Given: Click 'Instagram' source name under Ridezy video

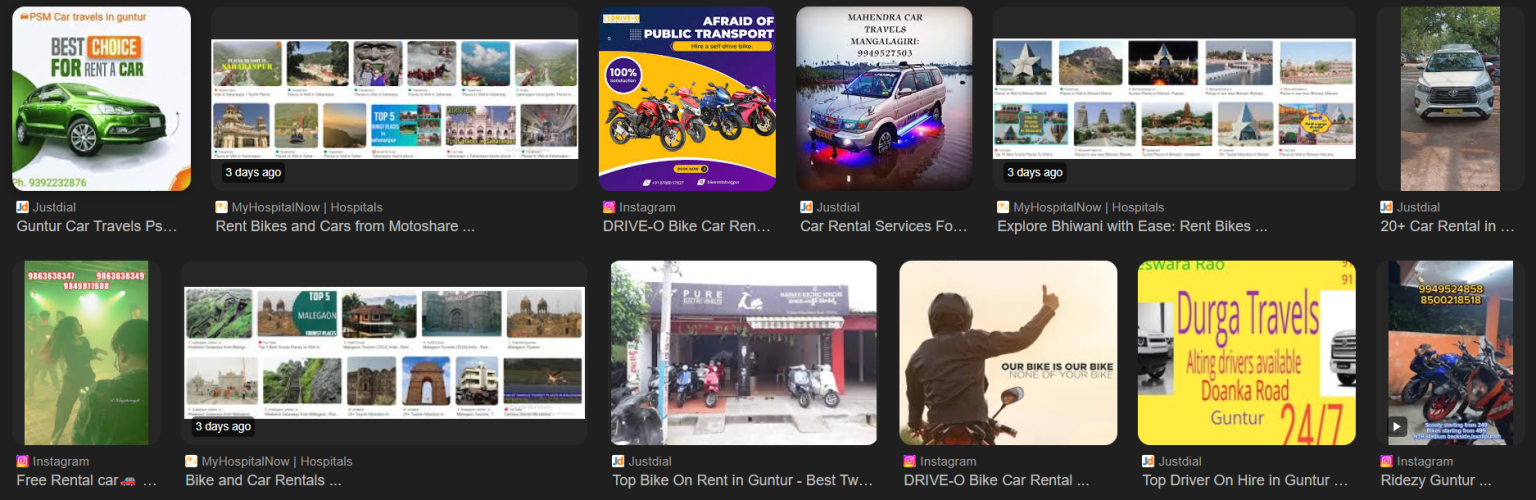Looking at the screenshot, I should point(1425,461).
